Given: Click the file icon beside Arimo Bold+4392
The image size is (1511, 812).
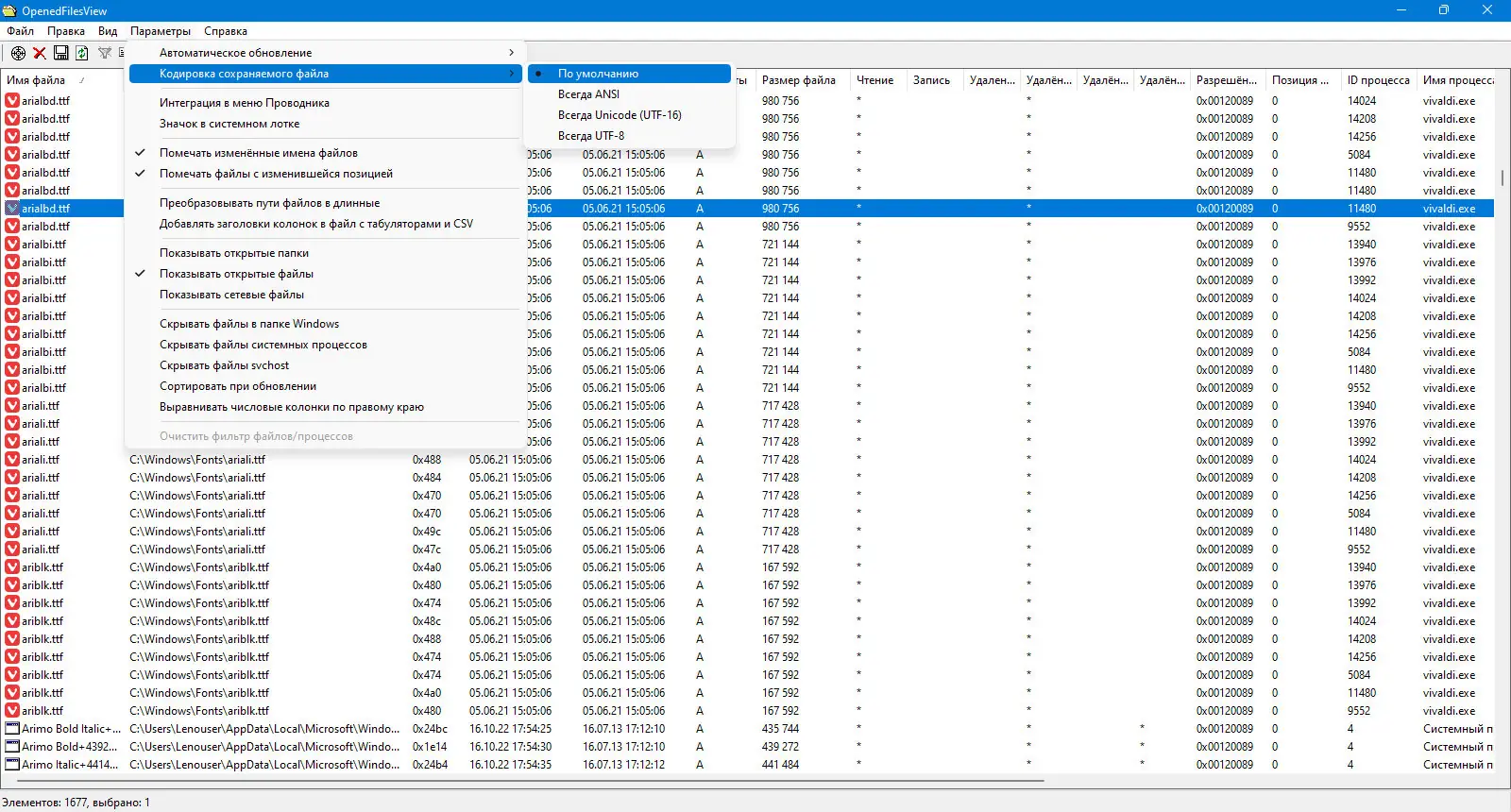Looking at the screenshot, I should coord(12,747).
